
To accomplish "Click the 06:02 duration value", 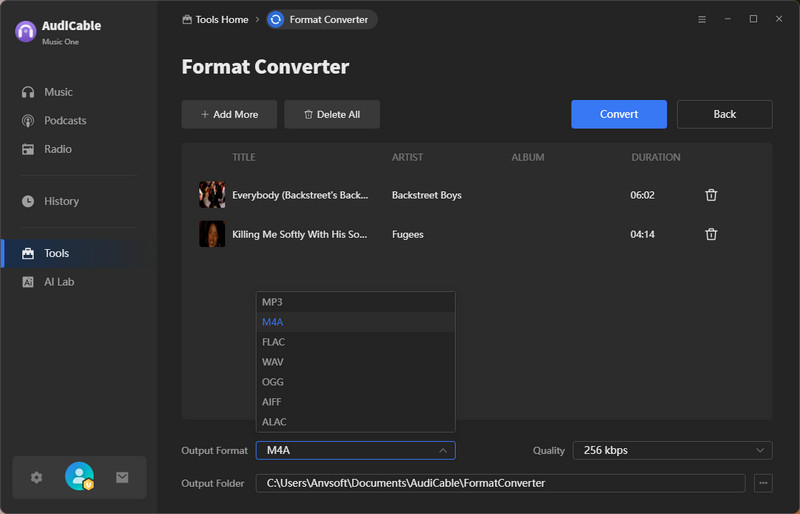I will 642,195.
